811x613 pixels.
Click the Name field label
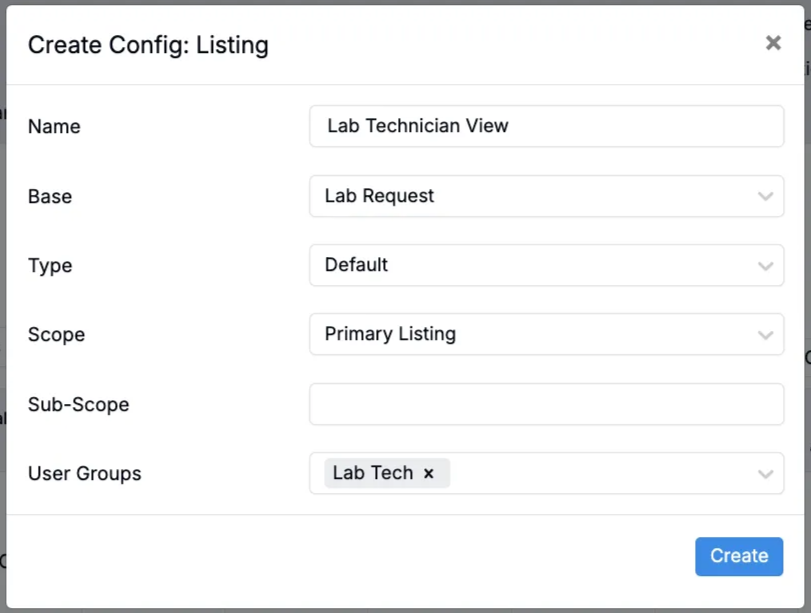click(54, 127)
